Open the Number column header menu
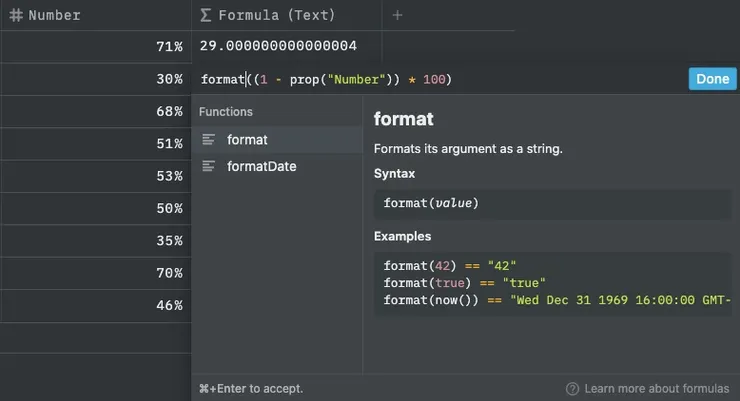Viewport: 740px width, 401px height. click(x=55, y=15)
